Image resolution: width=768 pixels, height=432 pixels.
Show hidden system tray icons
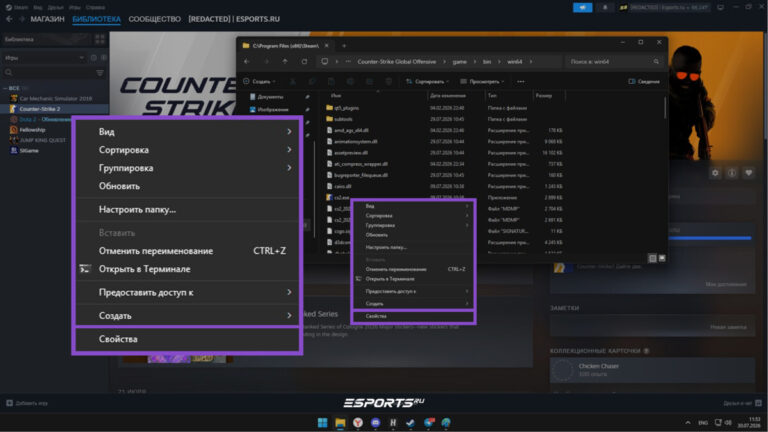point(688,422)
